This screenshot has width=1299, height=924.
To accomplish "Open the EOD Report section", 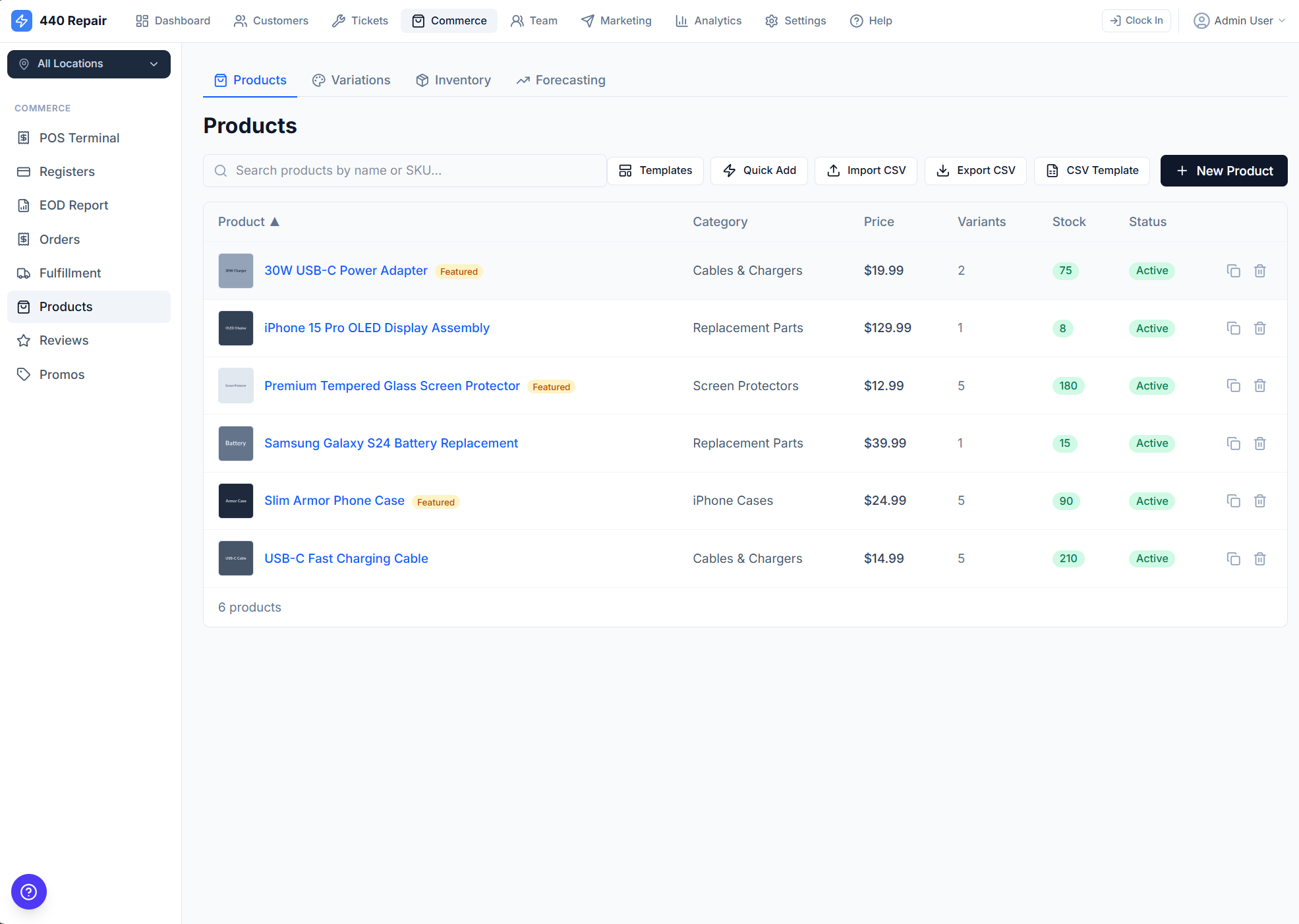I will click(x=74, y=205).
